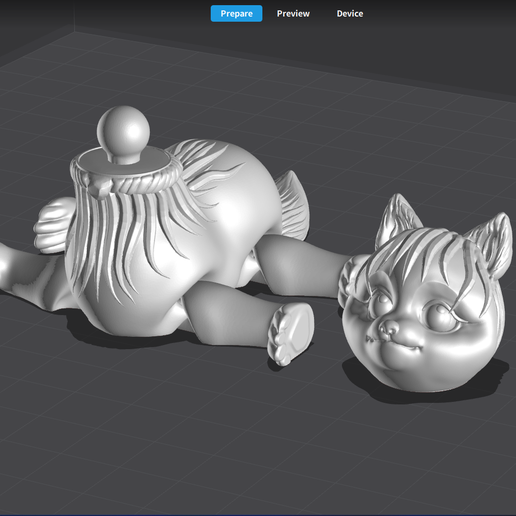Switch to the Prepare tab
Screen dimensions: 516x516
(236, 14)
